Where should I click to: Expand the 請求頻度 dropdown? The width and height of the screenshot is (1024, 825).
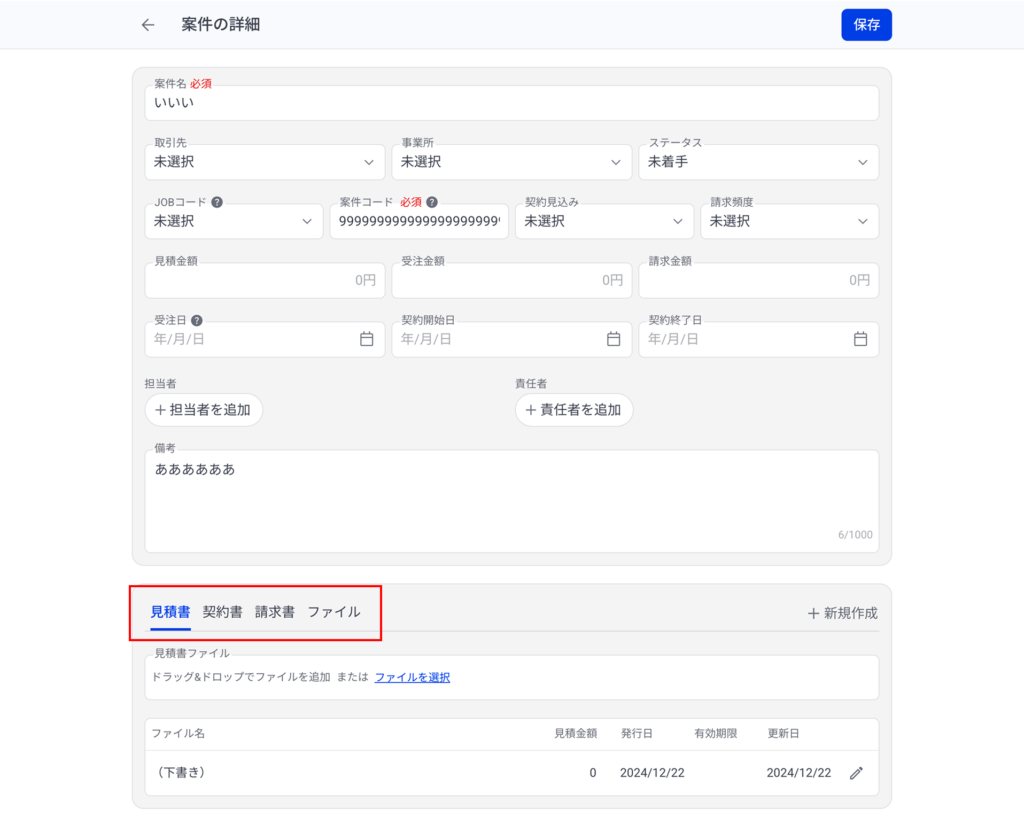(789, 221)
